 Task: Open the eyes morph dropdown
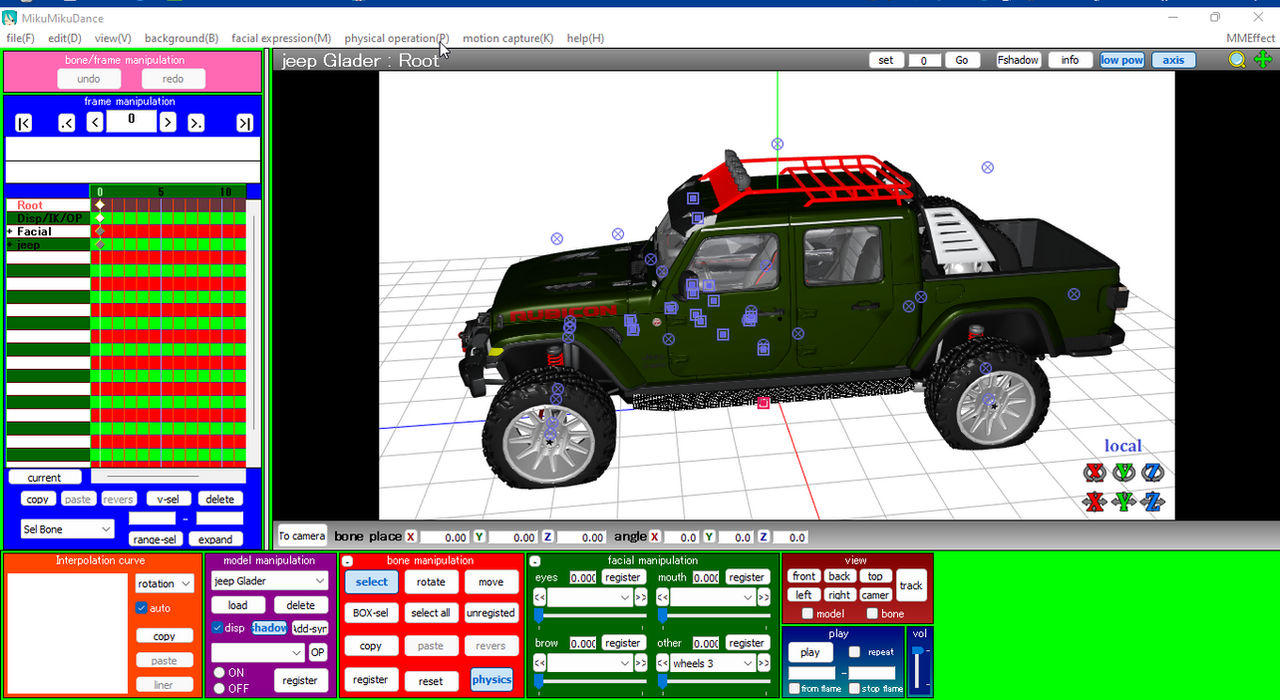[590, 597]
